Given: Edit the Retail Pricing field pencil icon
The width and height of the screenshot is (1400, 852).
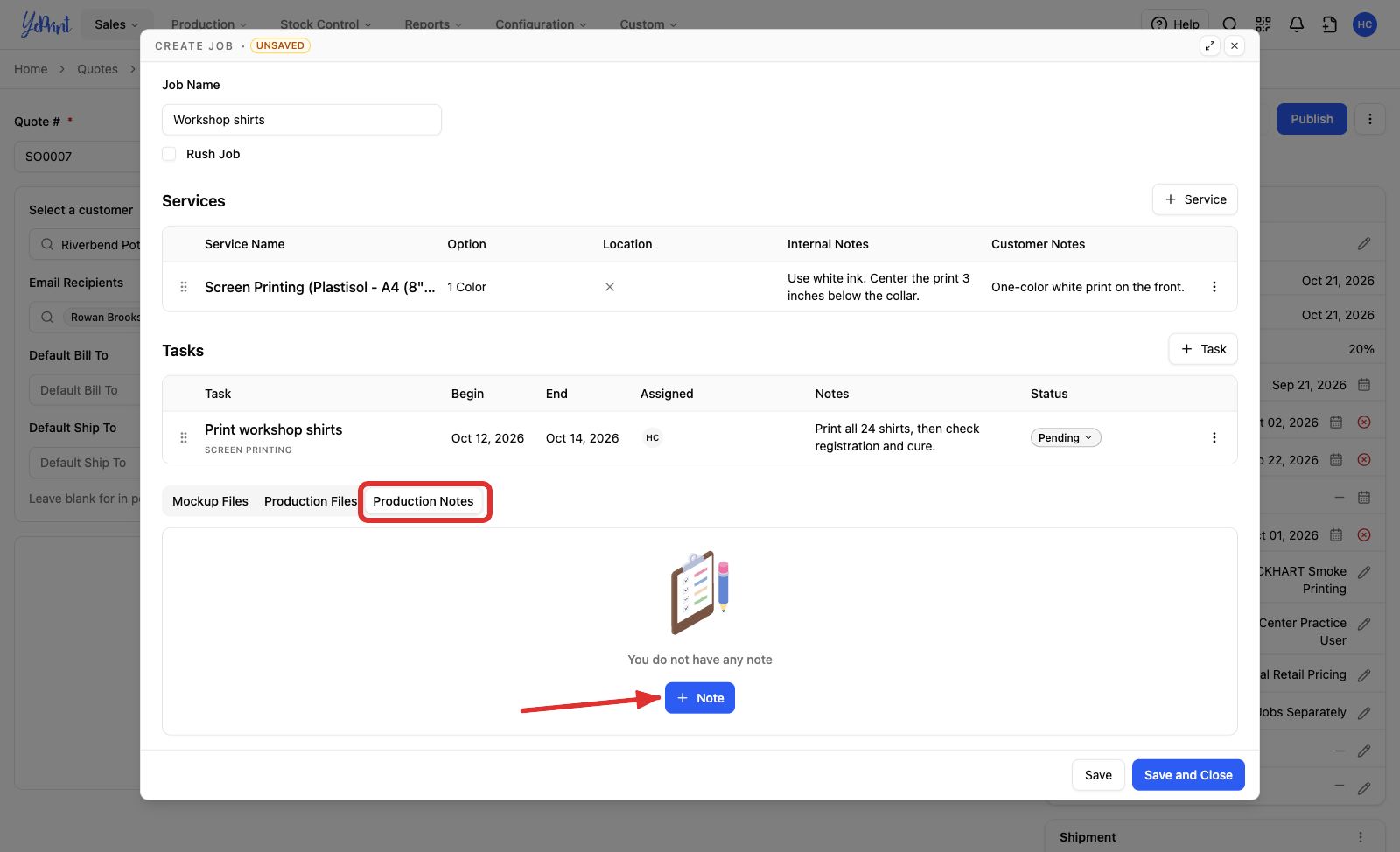Looking at the screenshot, I should (1364, 675).
